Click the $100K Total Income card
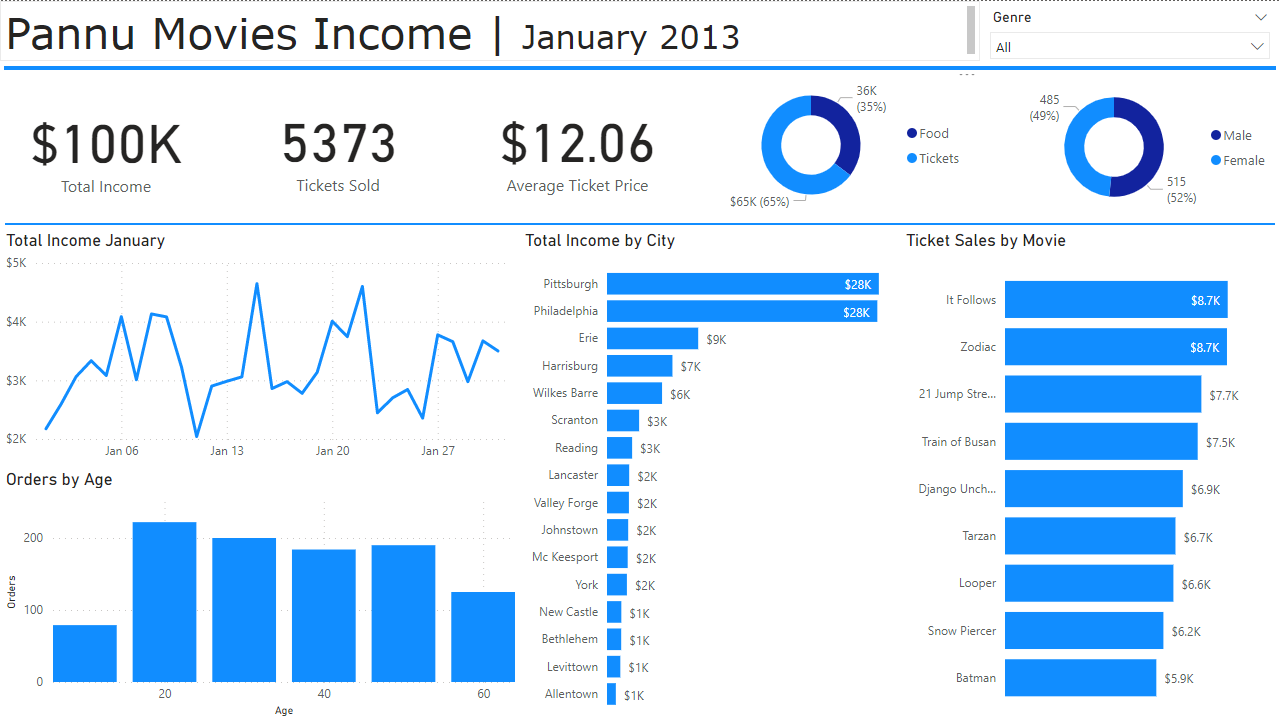Screen dimensions: 1279x719 pyautogui.click(x=106, y=155)
